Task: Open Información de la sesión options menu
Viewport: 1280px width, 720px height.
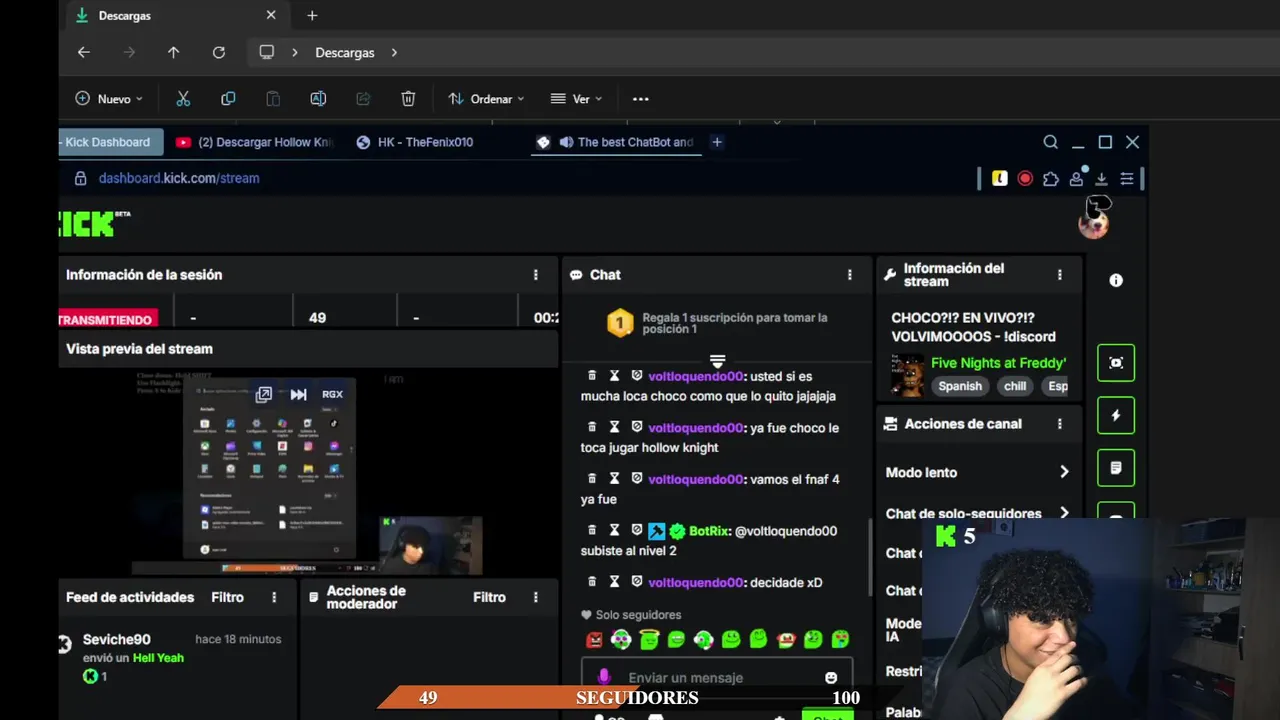Action: (x=536, y=275)
